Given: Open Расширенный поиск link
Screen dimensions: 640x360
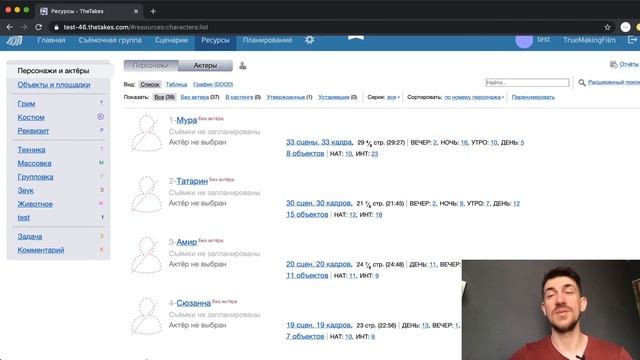Looking at the screenshot, I should pos(613,82).
